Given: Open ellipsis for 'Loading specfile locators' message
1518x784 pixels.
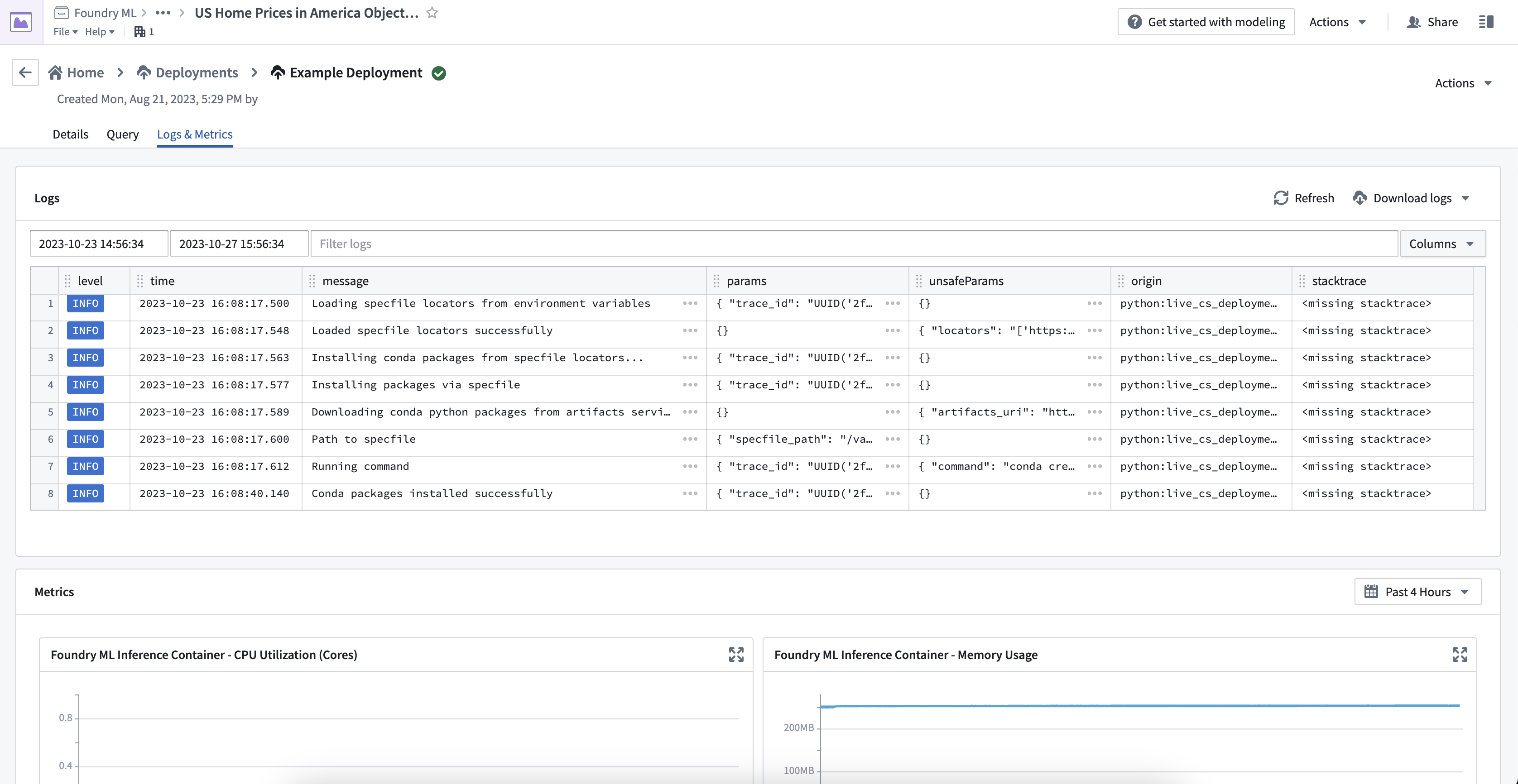Looking at the screenshot, I should (690, 303).
